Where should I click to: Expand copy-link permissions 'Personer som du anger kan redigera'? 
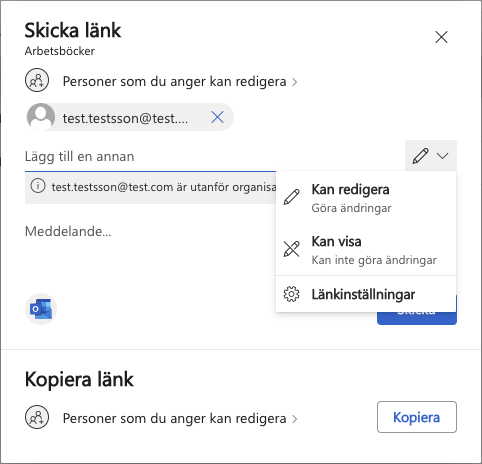[x=180, y=418]
